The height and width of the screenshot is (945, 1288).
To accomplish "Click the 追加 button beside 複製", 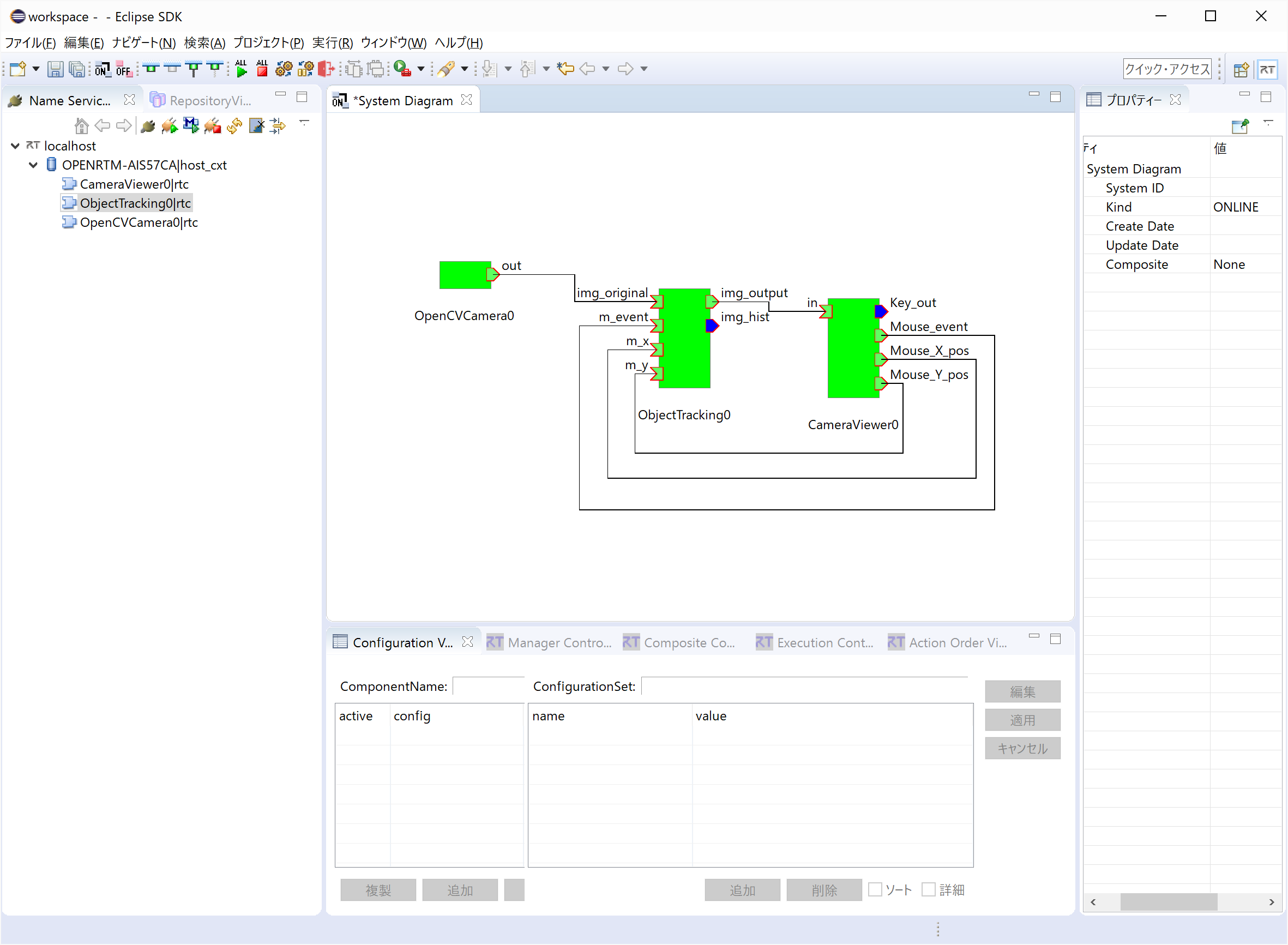I will pyautogui.click(x=460, y=890).
